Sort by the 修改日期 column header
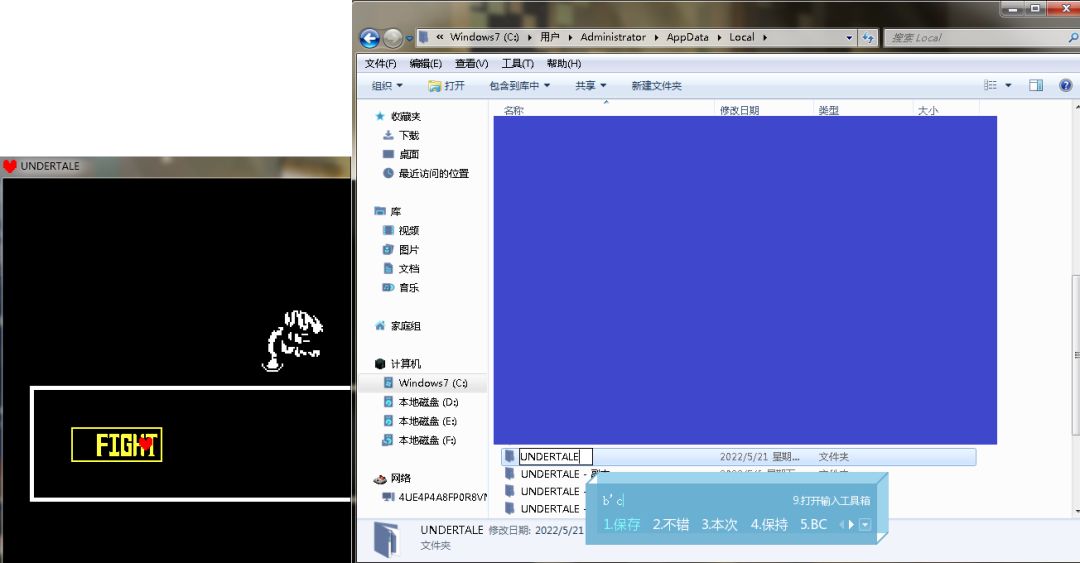The image size is (1080, 563). click(740, 110)
